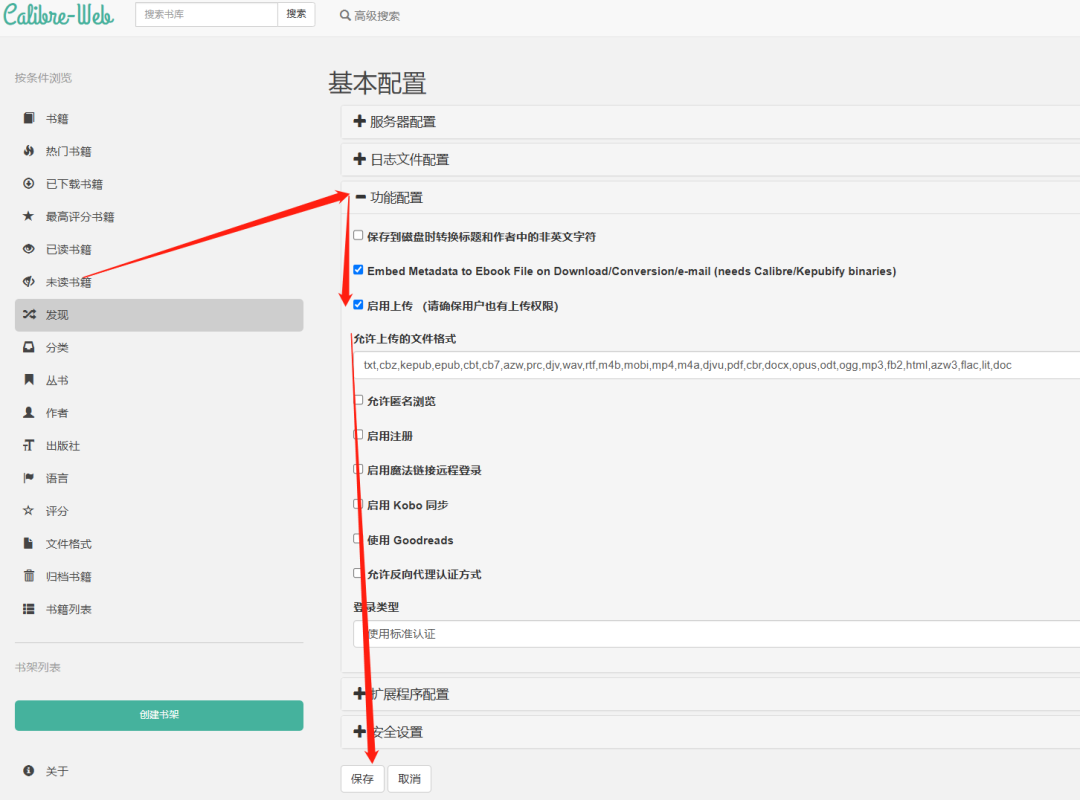Enable the 允许匿名浏览 checkbox

point(358,400)
